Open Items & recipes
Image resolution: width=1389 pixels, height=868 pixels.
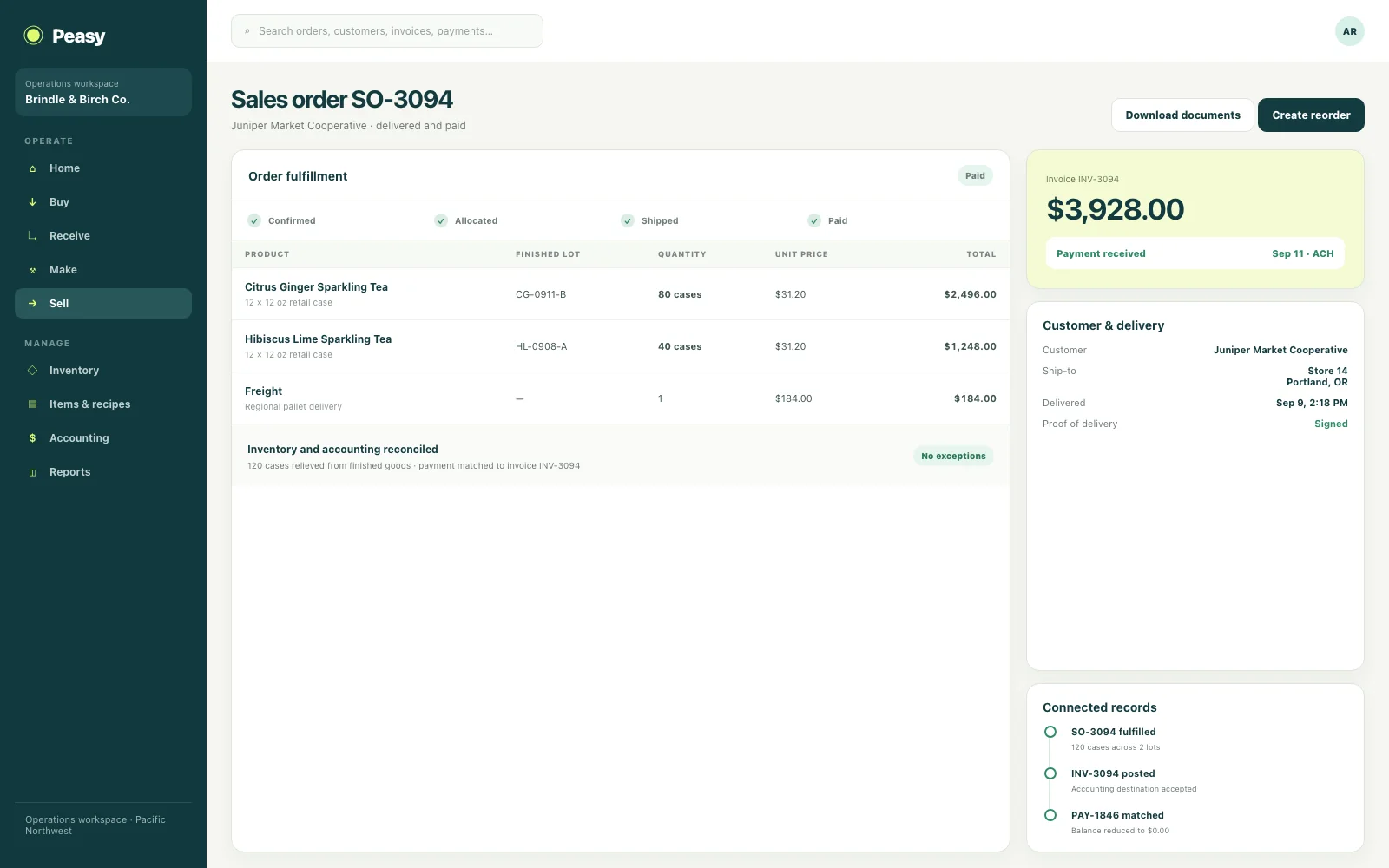[103, 404]
